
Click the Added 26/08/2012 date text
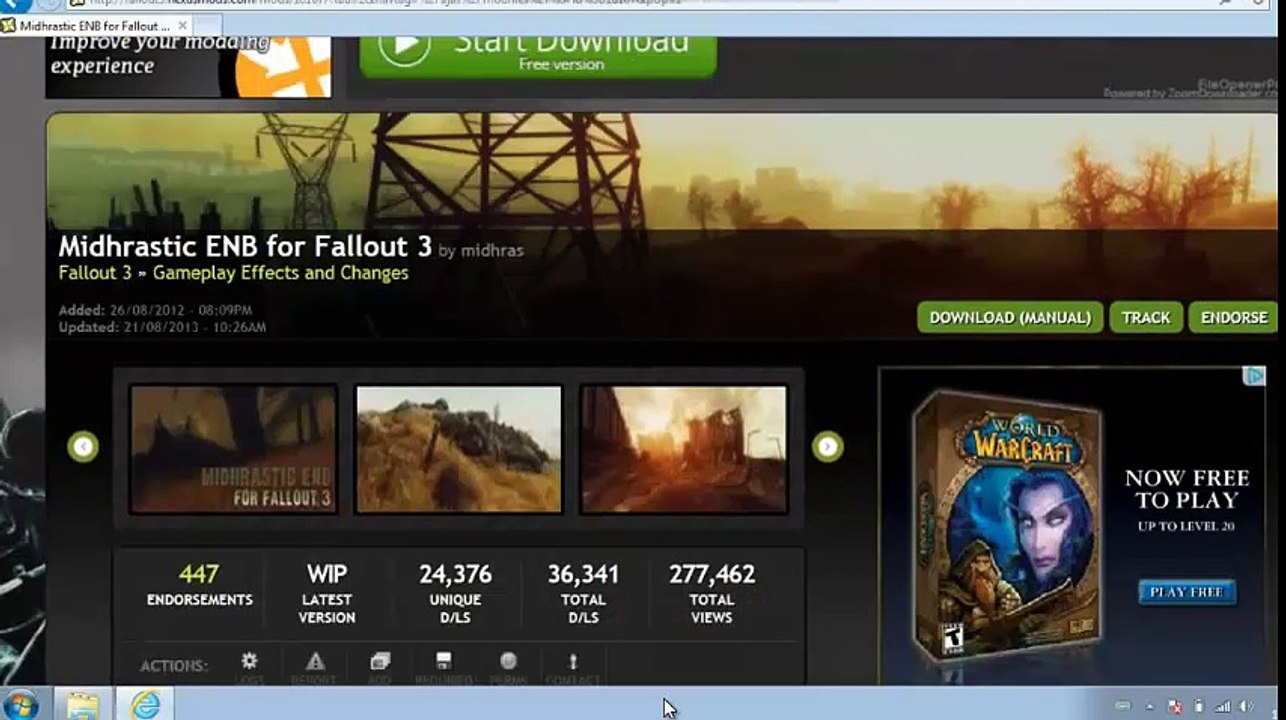click(155, 310)
